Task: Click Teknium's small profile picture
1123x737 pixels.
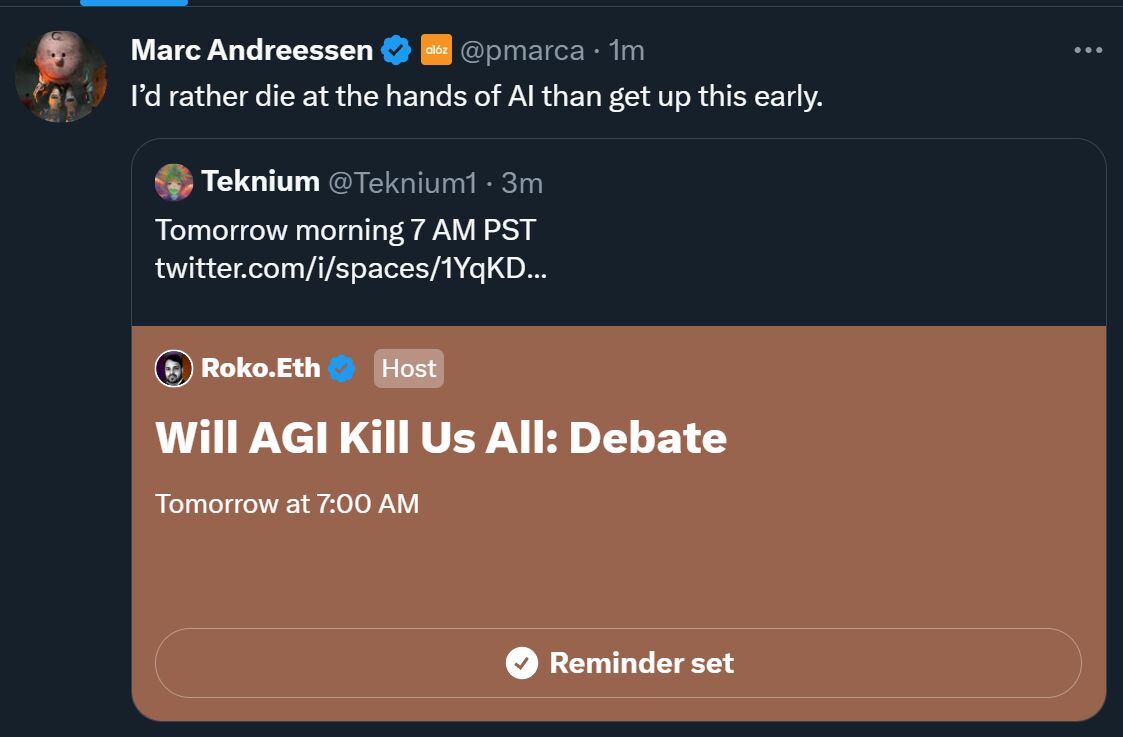Action: (x=174, y=182)
